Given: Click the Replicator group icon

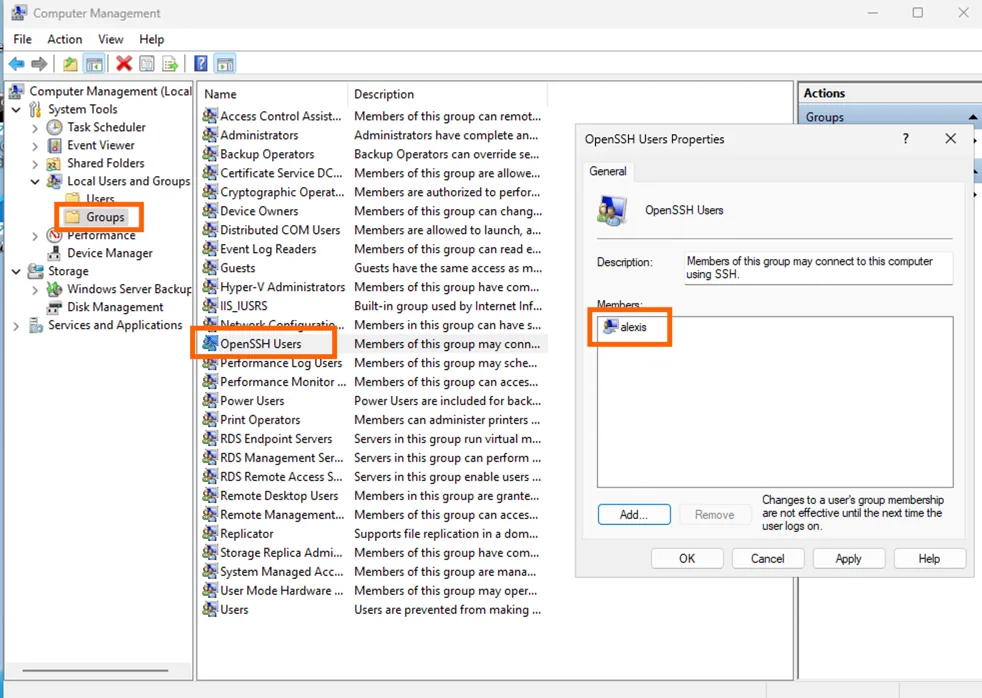Looking at the screenshot, I should pyautogui.click(x=210, y=533).
